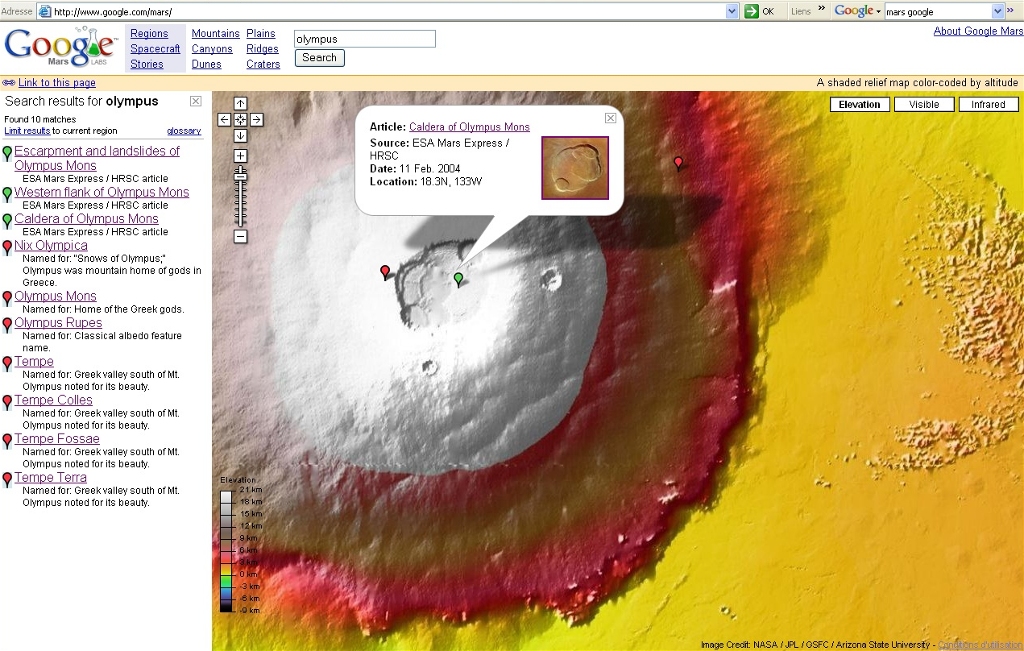Open the Google toolbar logo menu
This screenshot has height=651, width=1024.
tap(857, 11)
